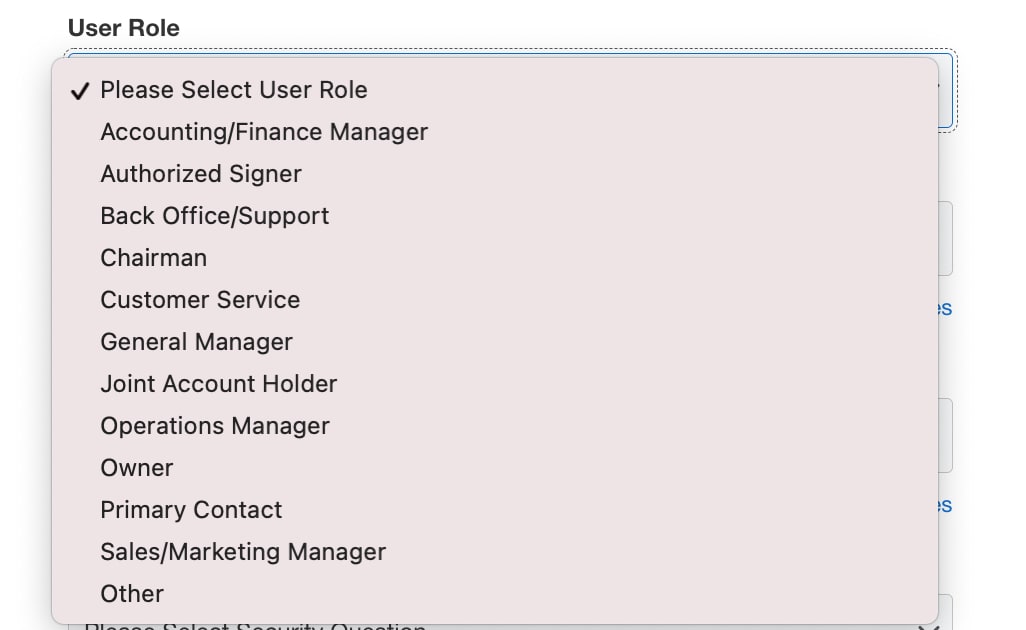Choose Back Office/Support option
The width and height of the screenshot is (1026, 630).
[215, 216]
